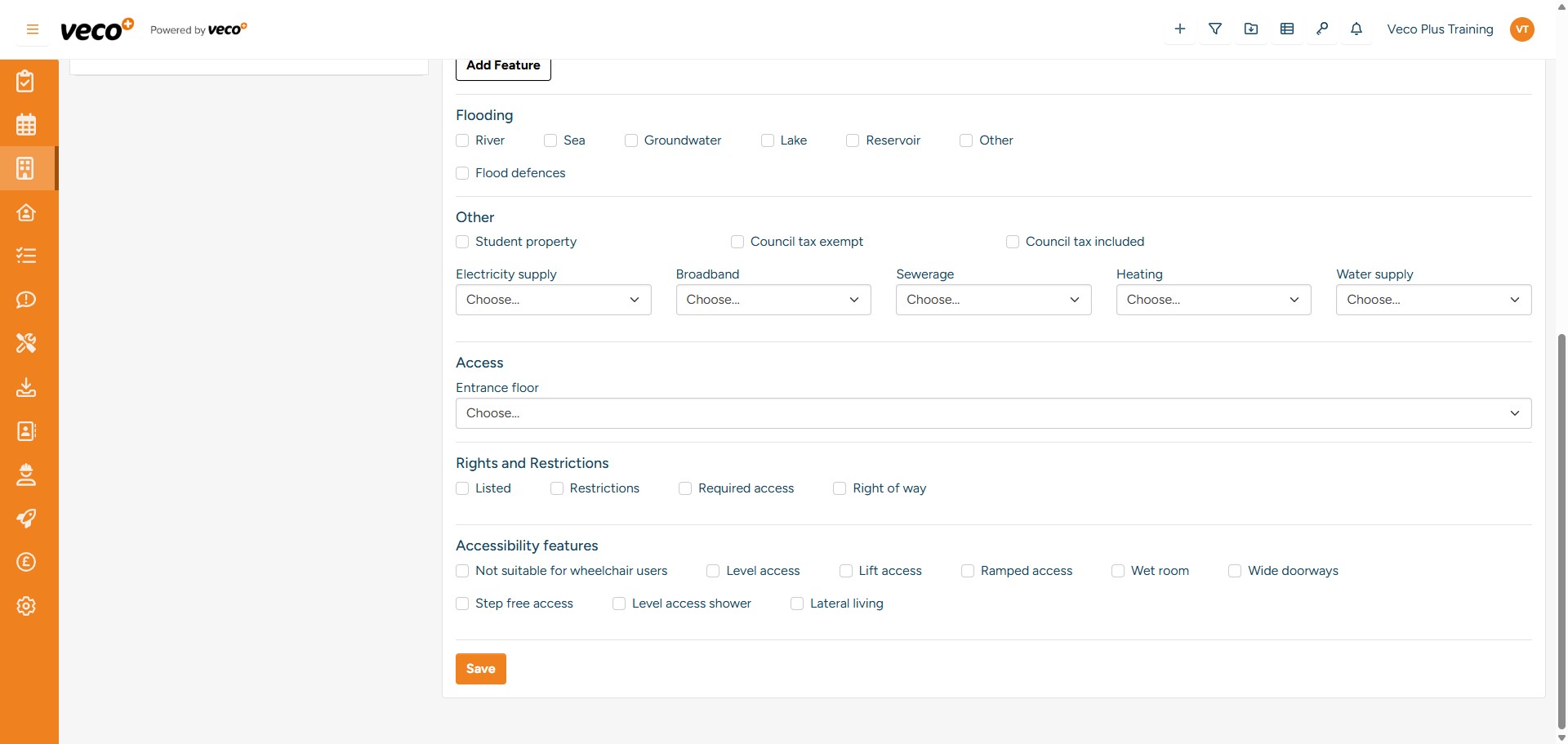
Task: Open the VT user avatar menu
Action: 1522,29
